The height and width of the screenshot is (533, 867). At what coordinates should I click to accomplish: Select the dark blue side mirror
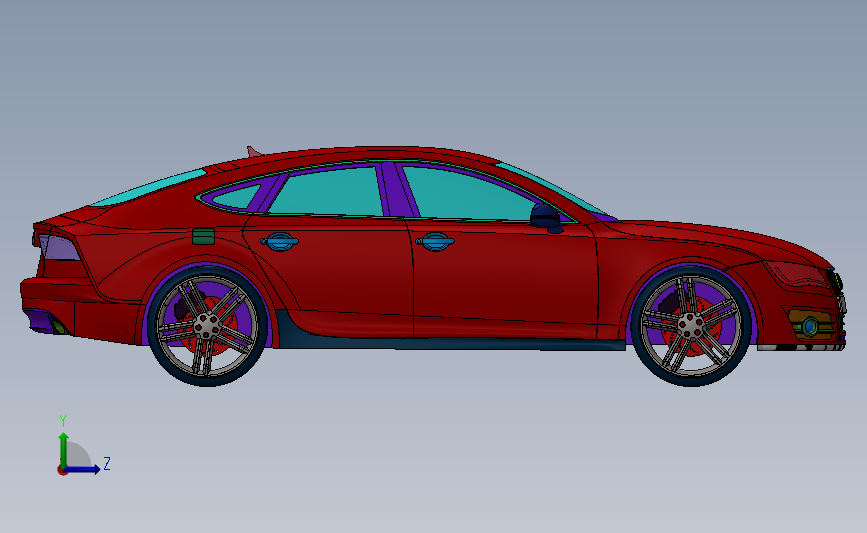click(x=546, y=218)
